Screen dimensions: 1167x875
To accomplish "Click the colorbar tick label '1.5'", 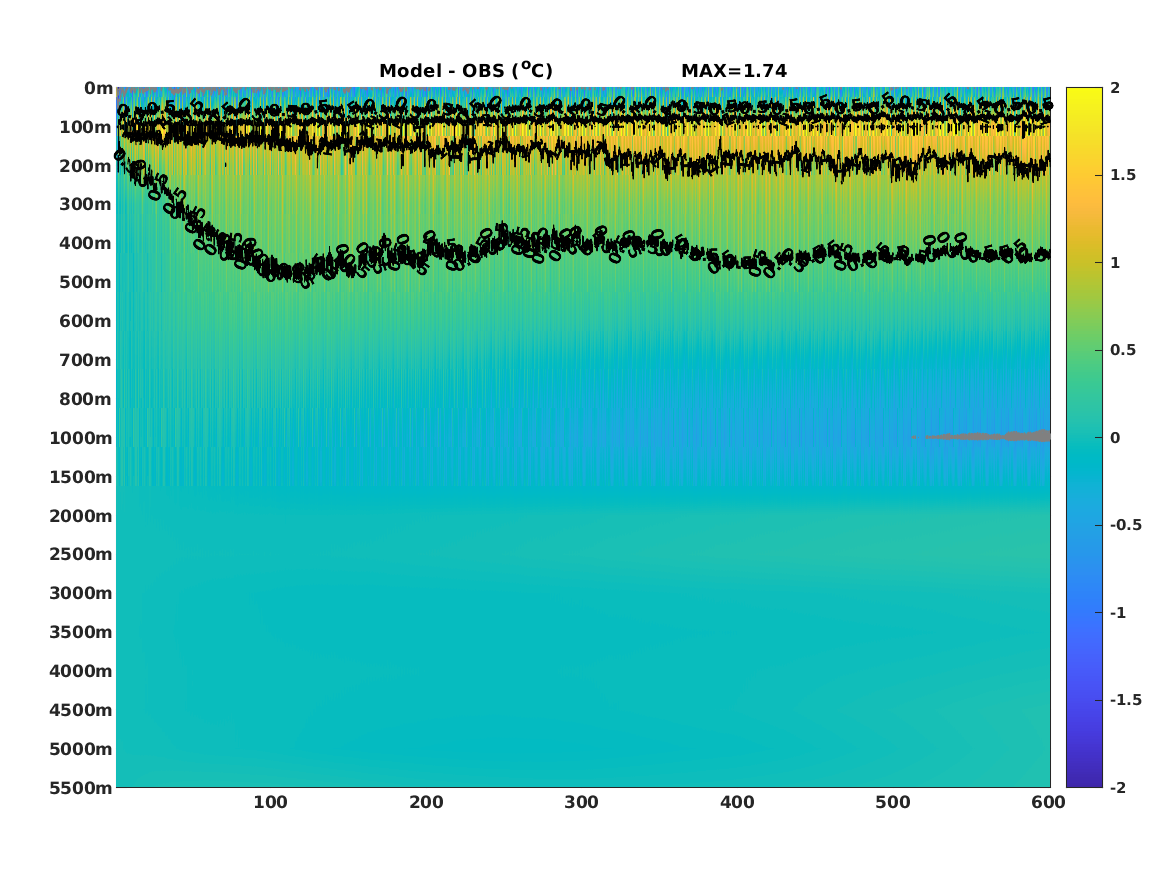I will (x=1123, y=175).
